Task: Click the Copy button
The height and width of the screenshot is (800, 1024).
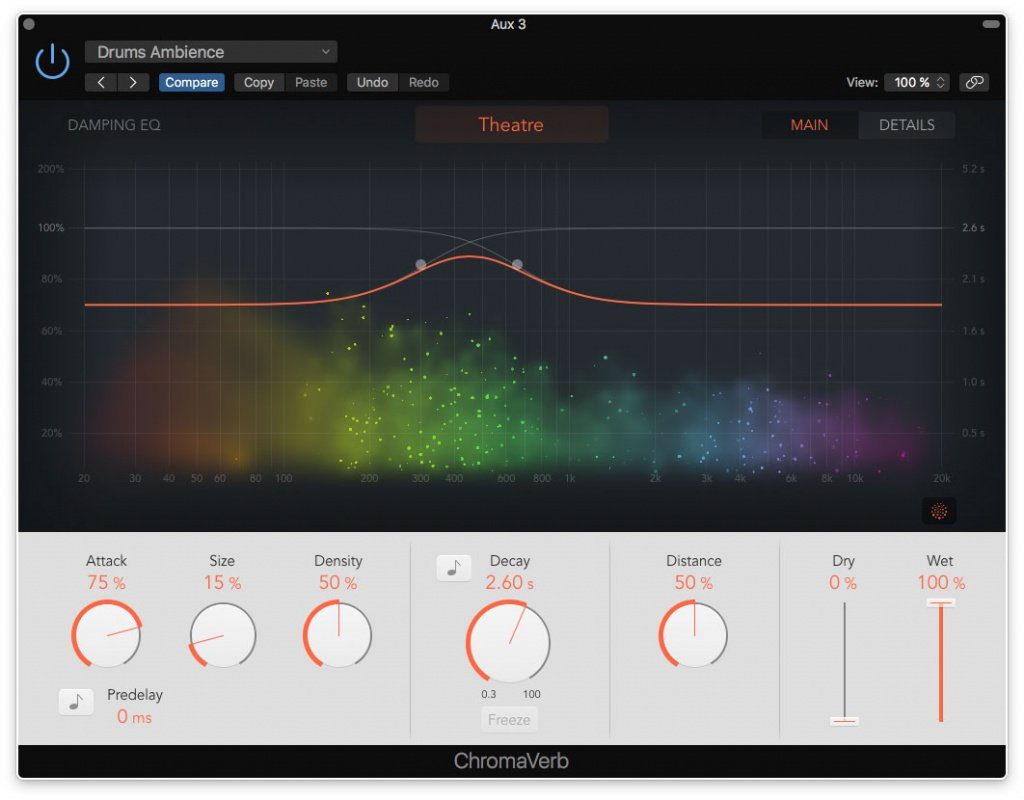Action: click(x=259, y=82)
